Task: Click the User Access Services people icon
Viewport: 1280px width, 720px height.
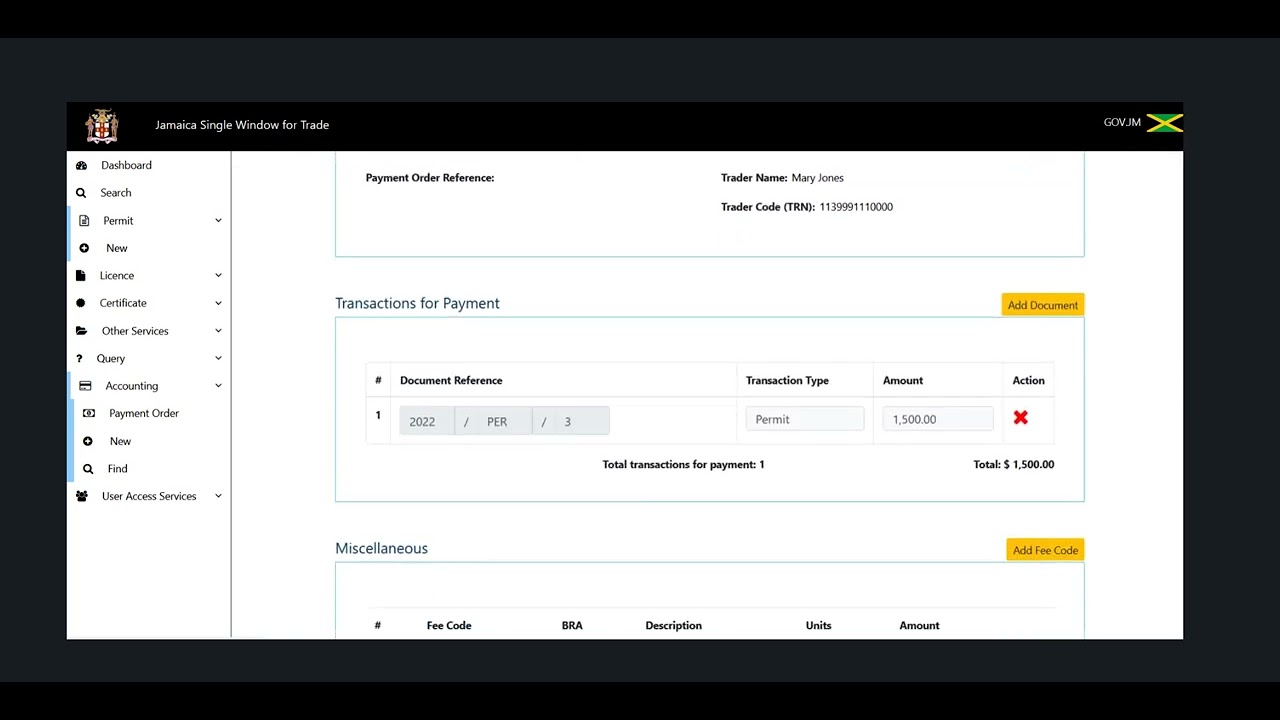Action: click(82, 496)
